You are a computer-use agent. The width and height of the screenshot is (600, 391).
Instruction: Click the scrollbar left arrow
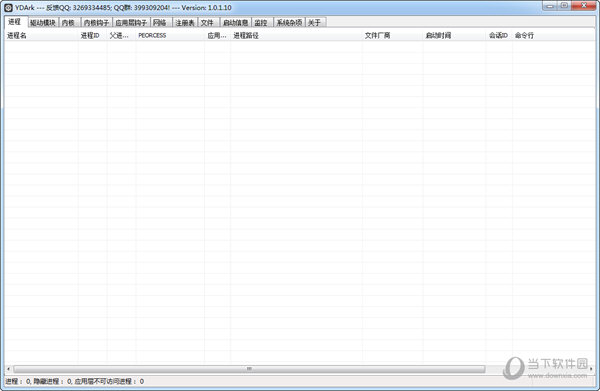coord(8,369)
